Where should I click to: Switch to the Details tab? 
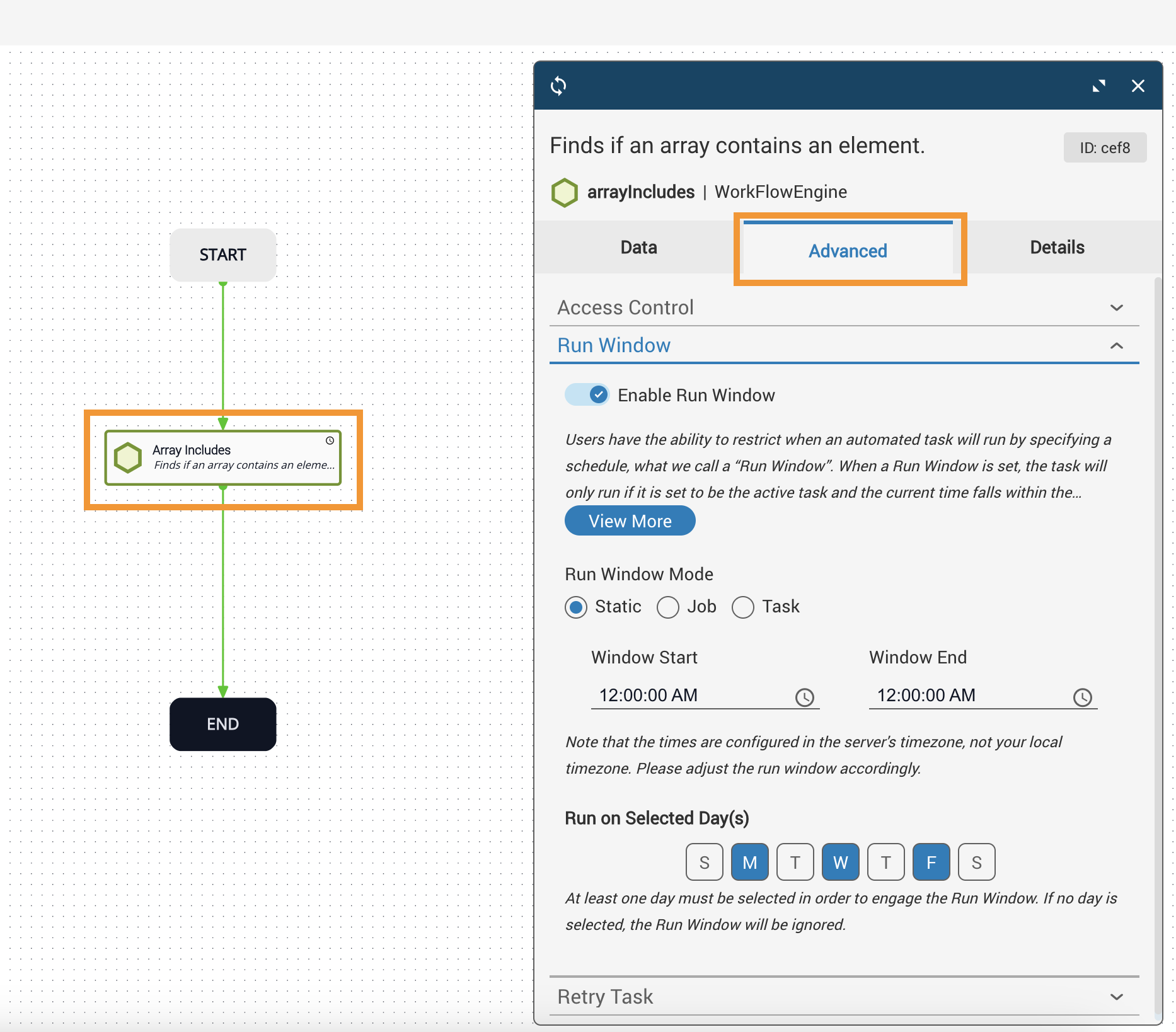pos(1057,248)
